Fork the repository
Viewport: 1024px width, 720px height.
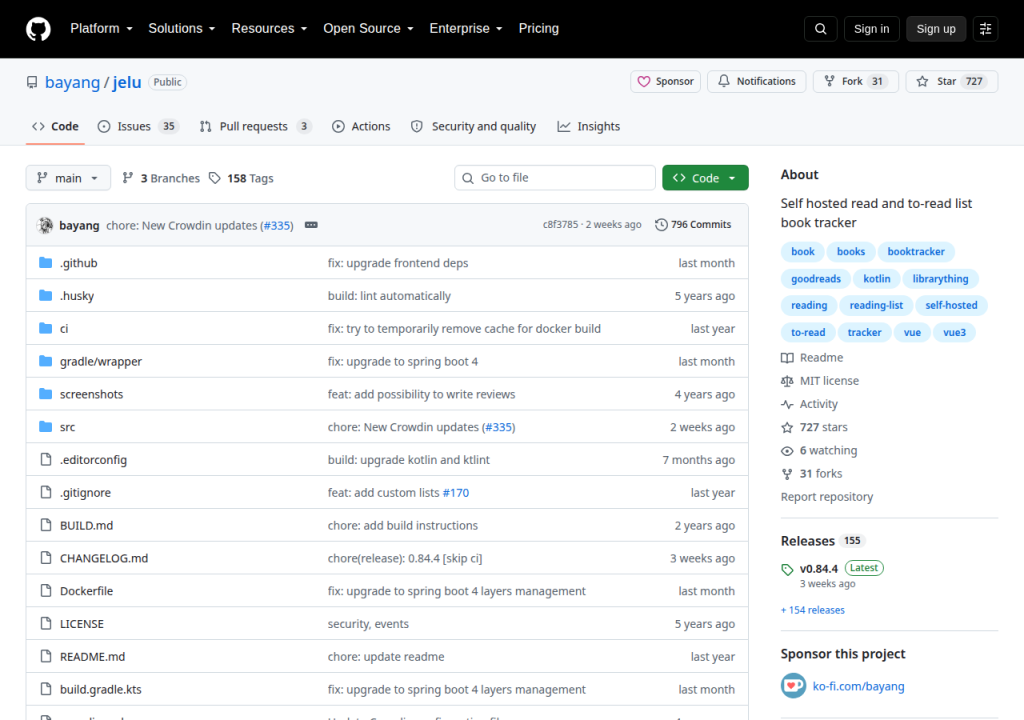point(856,81)
